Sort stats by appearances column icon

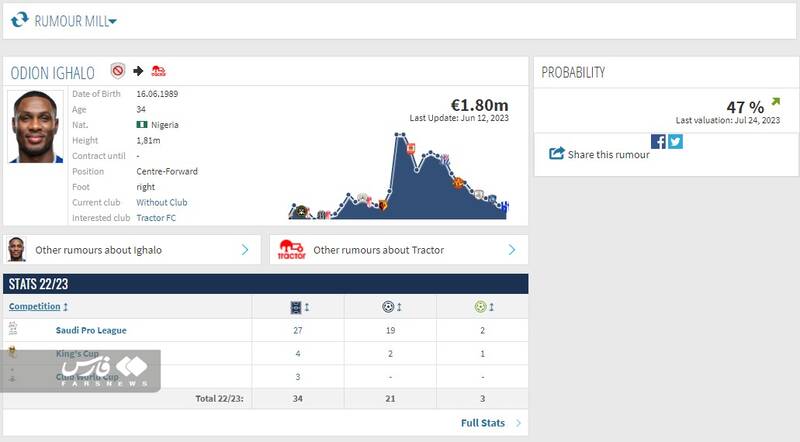(x=296, y=307)
